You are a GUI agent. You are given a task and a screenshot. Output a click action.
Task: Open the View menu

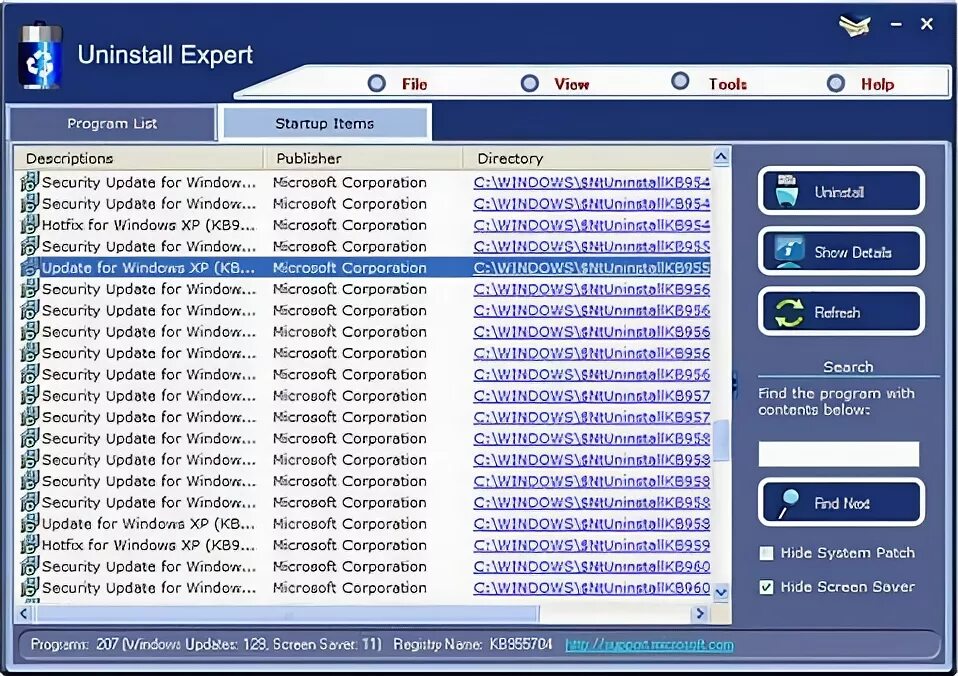click(570, 84)
